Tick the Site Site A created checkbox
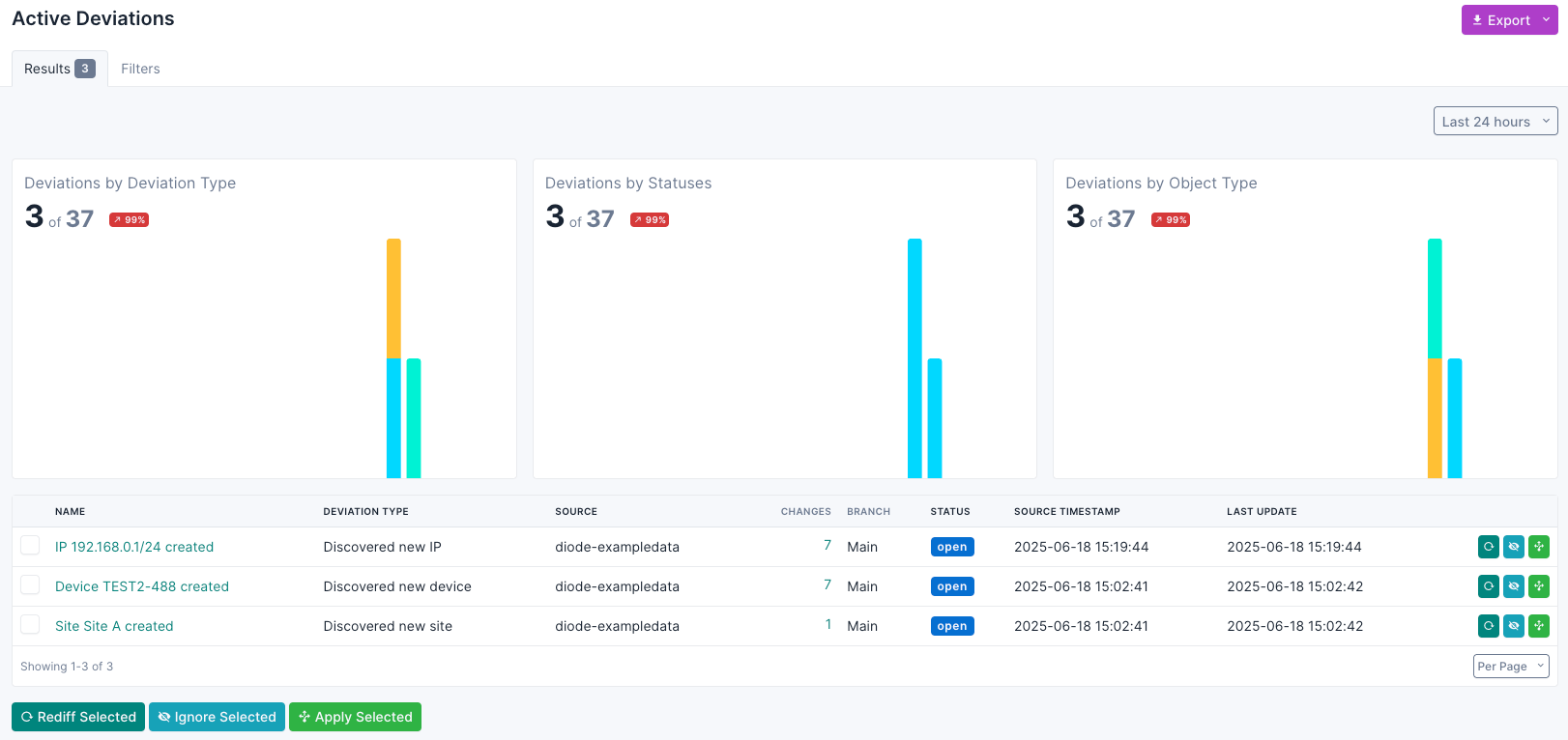The image size is (1568, 740). tap(31, 625)
